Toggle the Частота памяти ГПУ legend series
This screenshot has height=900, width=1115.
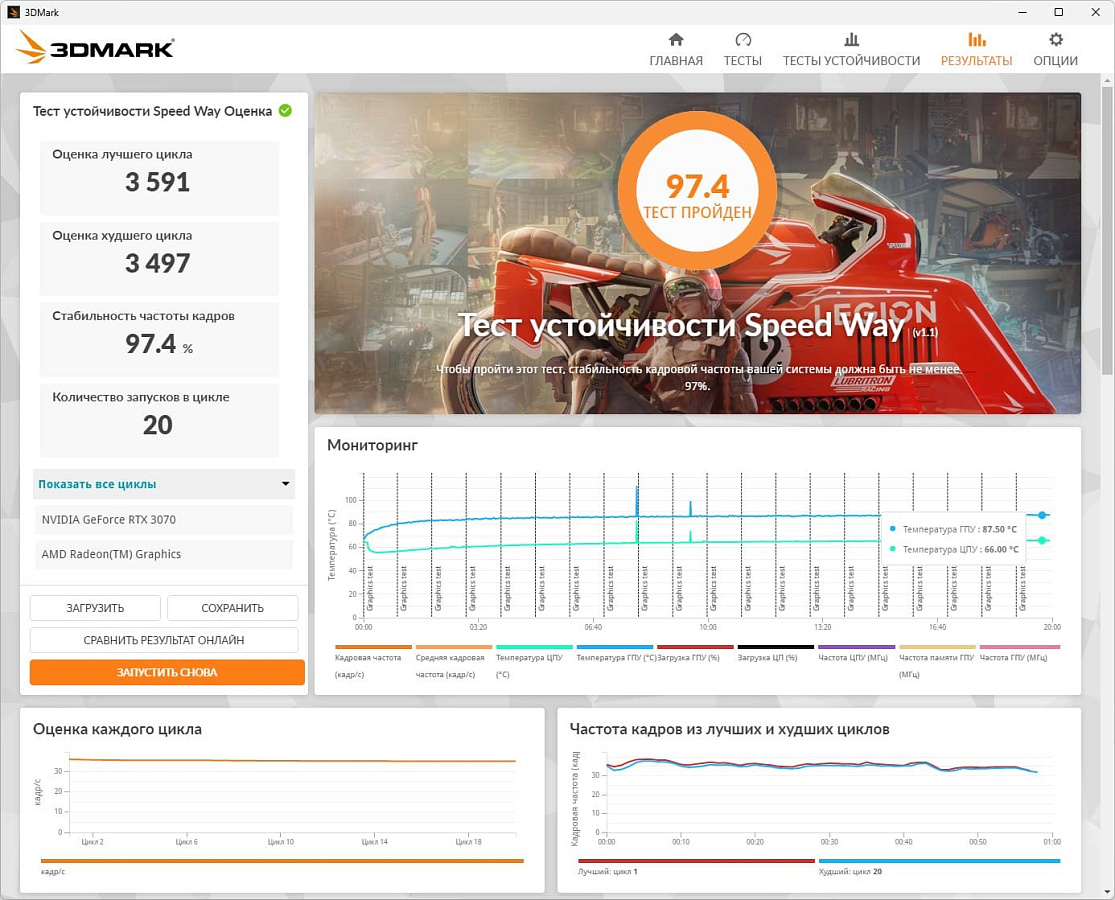[937, 661]
